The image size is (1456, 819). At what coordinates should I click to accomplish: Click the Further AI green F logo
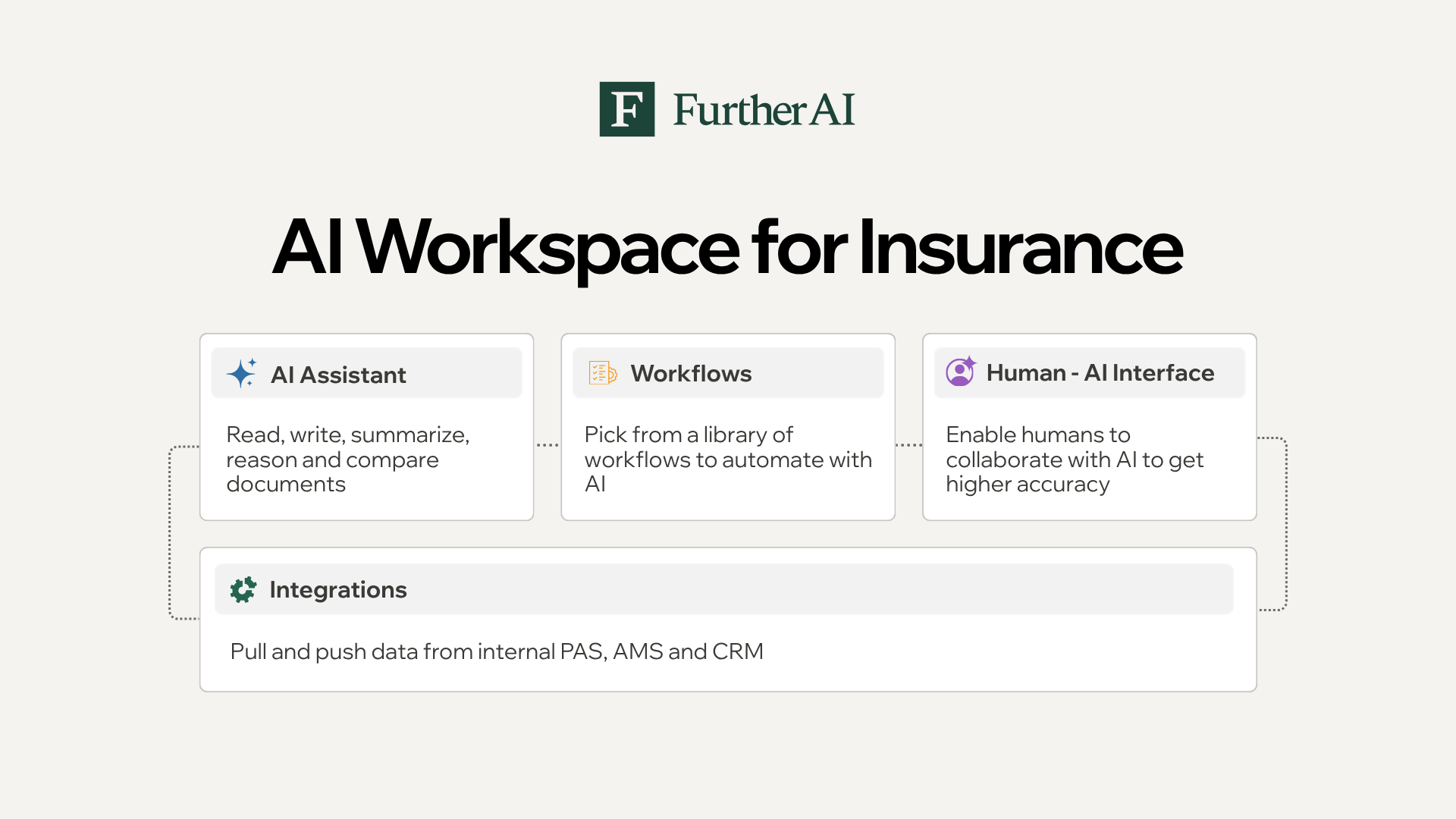pos(626,109)
